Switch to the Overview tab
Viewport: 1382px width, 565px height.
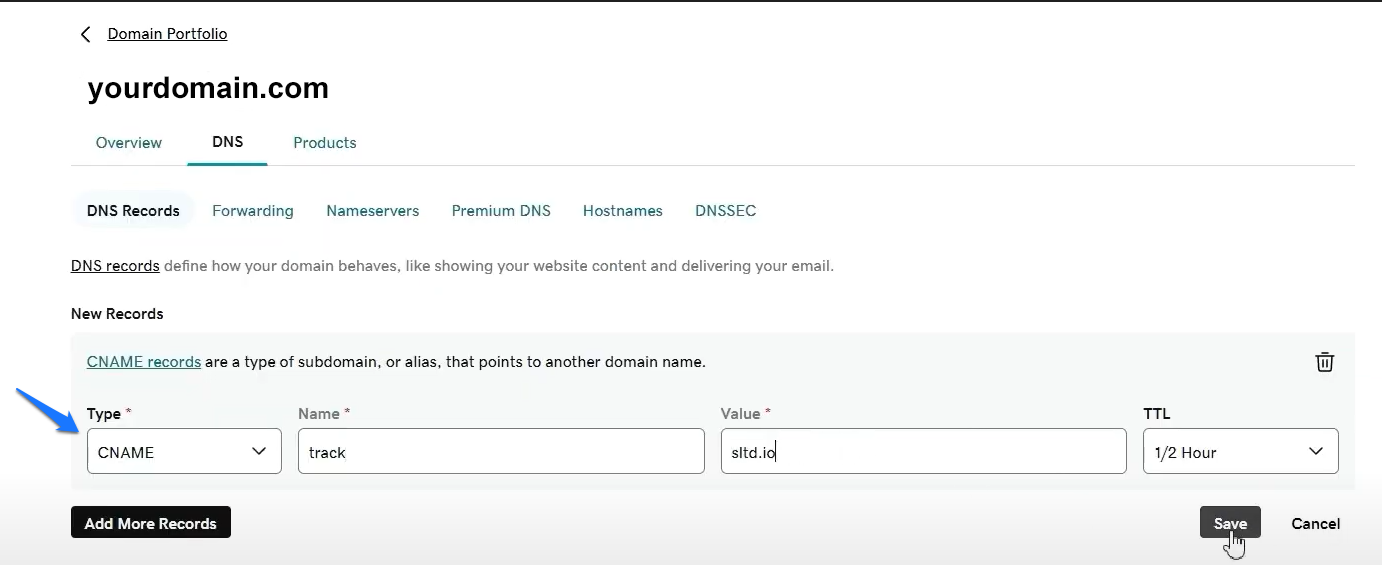(128, 143)
